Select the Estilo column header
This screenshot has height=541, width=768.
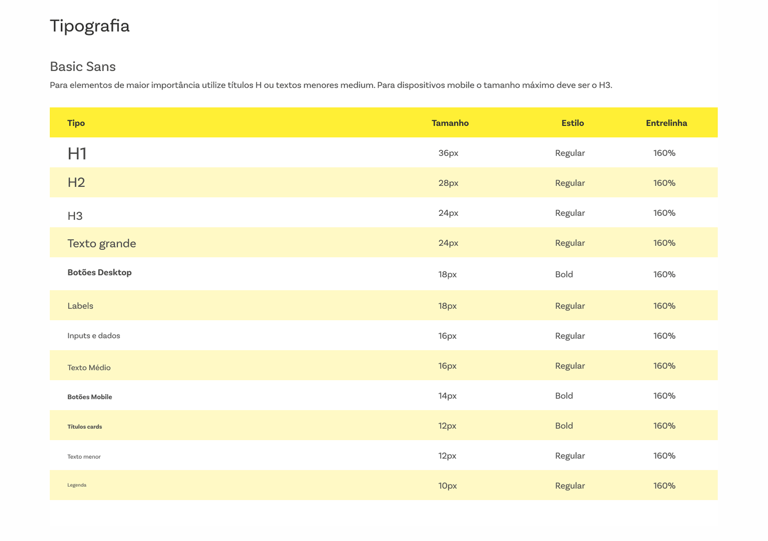click(x=572, y=123)
